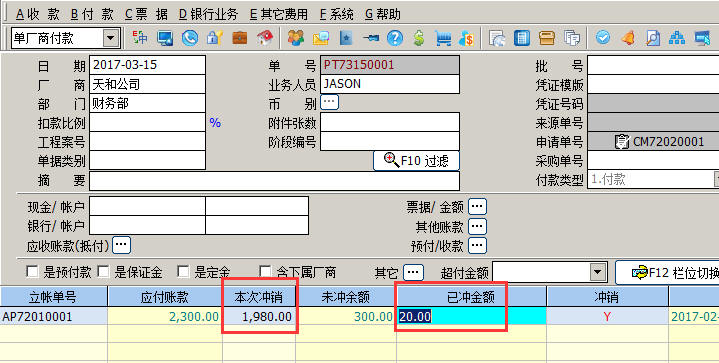The height and width of the screenshot is (363, 719).
Task: Click the F10 过滤 button
Action: click(x=416, y=161)
